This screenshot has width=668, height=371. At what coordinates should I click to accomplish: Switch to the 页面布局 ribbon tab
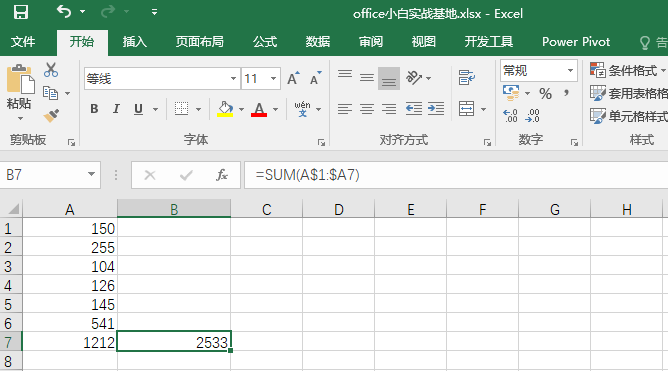[199, 41]
